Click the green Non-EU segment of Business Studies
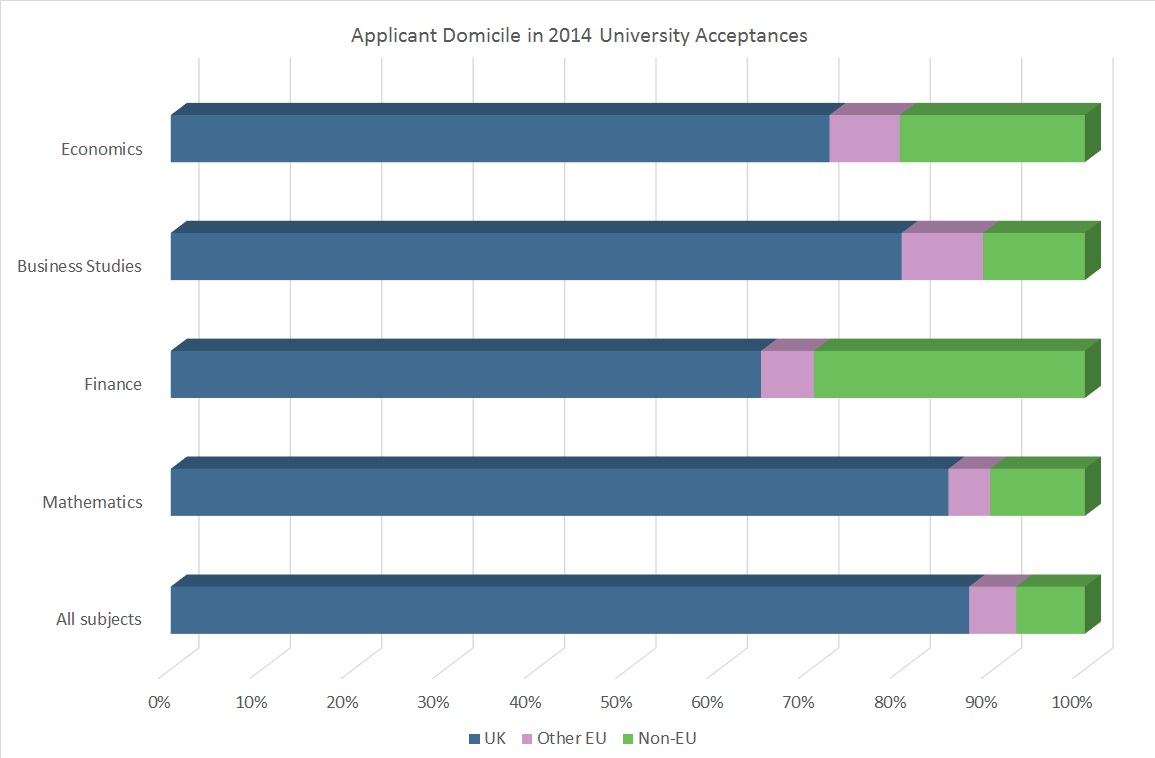The width and height of the screenshot is (1155, 758). click(1033, 257)
